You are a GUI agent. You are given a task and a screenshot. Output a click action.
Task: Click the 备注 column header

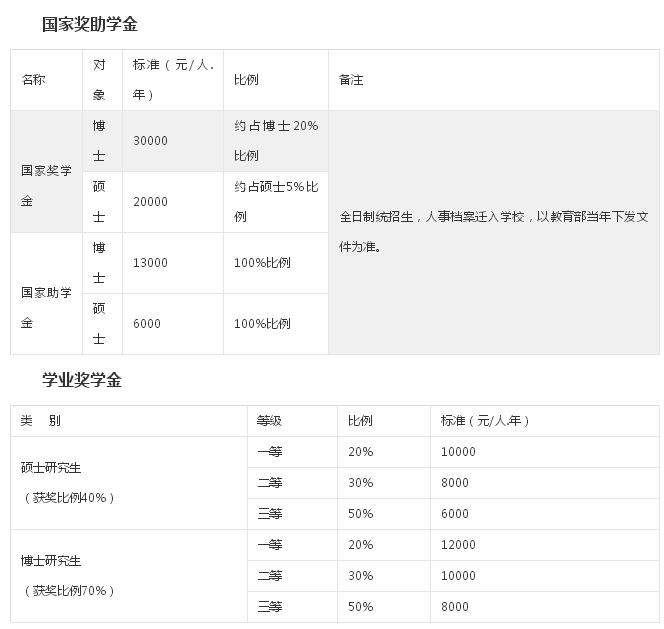(351, 80)
